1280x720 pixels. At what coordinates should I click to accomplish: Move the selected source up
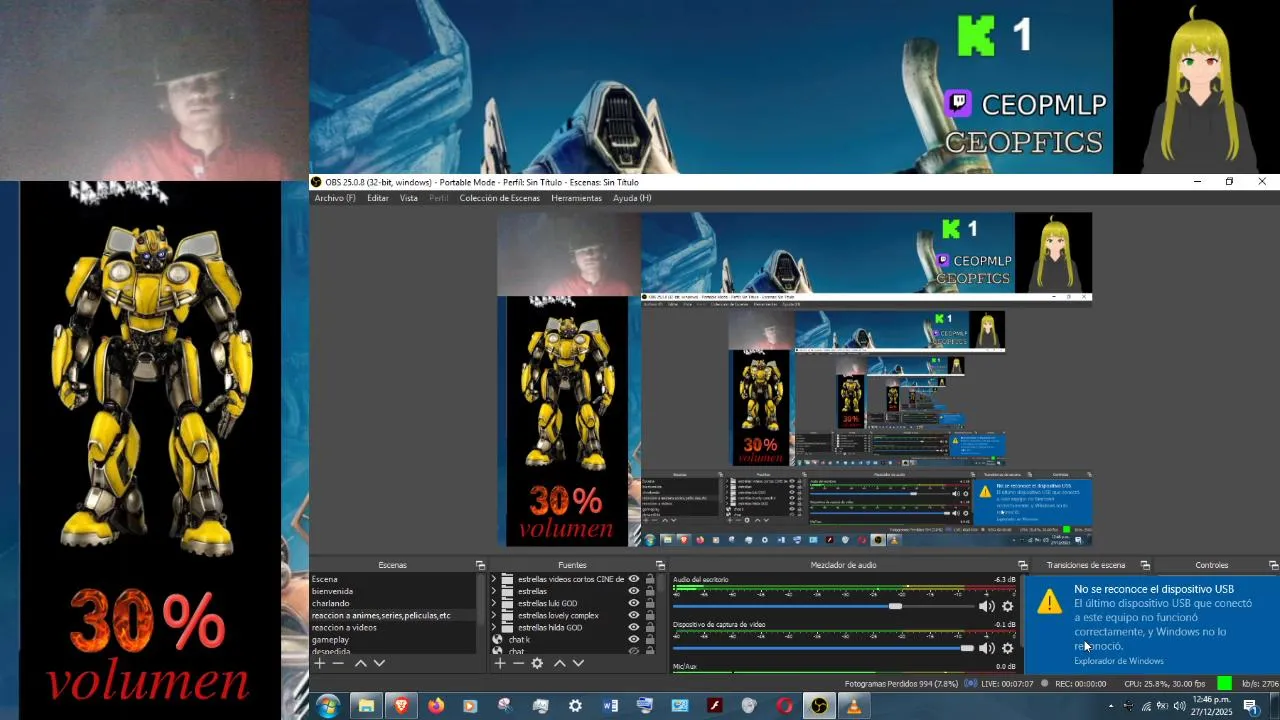point(560,663)
